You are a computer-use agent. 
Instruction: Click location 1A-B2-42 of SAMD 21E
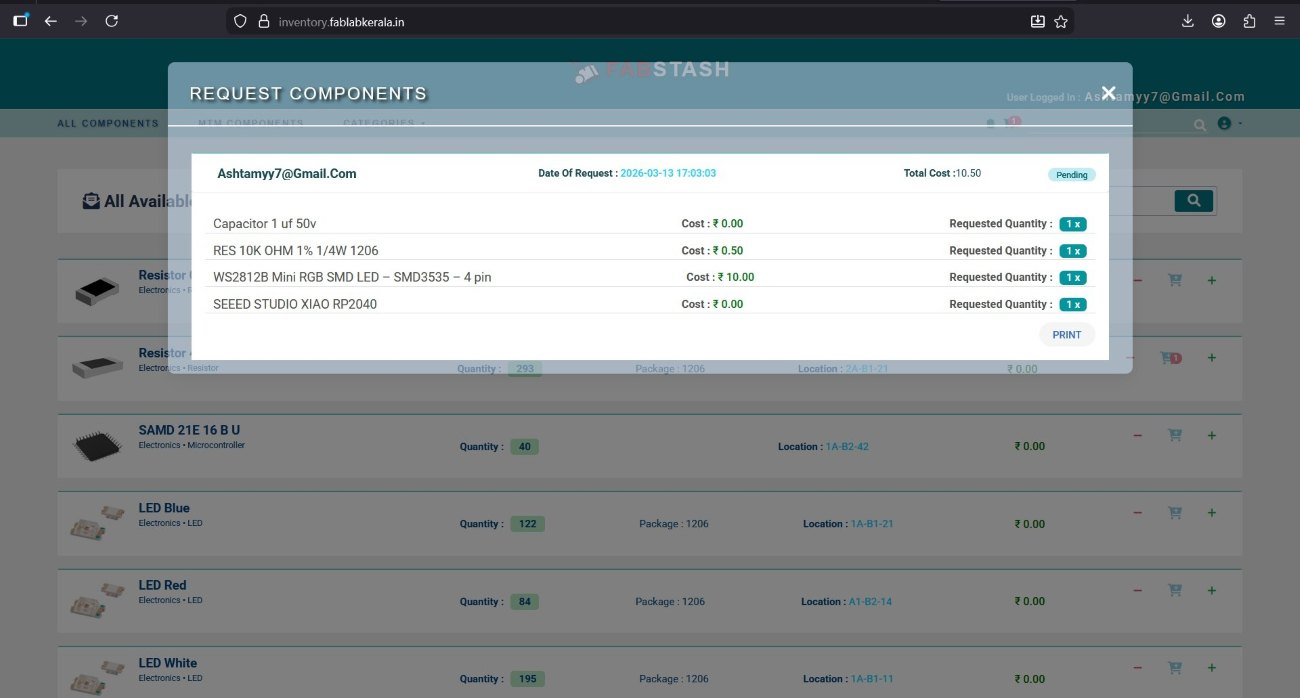[847, 447]
